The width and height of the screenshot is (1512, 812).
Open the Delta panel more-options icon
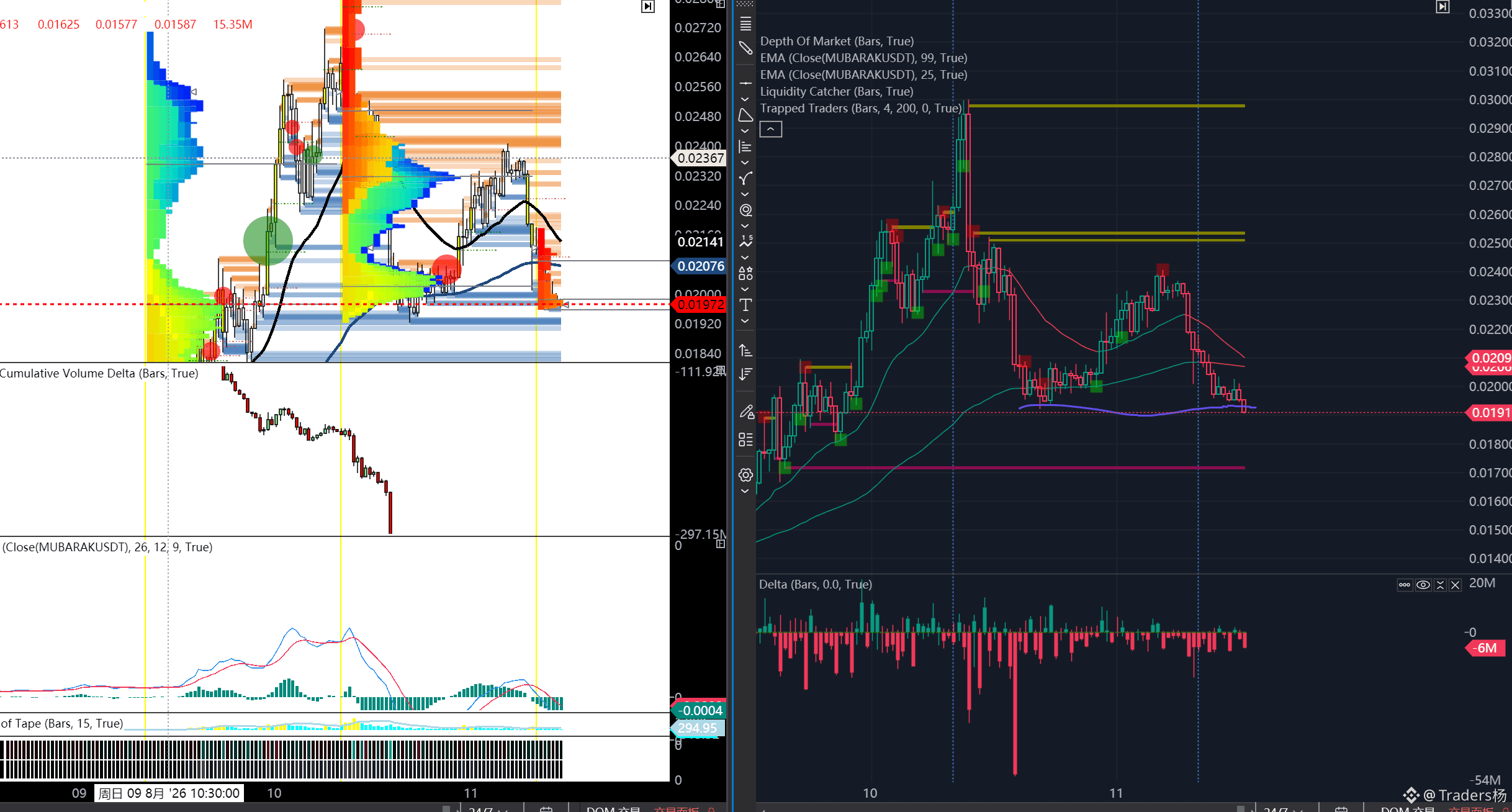click(1405, 585)
